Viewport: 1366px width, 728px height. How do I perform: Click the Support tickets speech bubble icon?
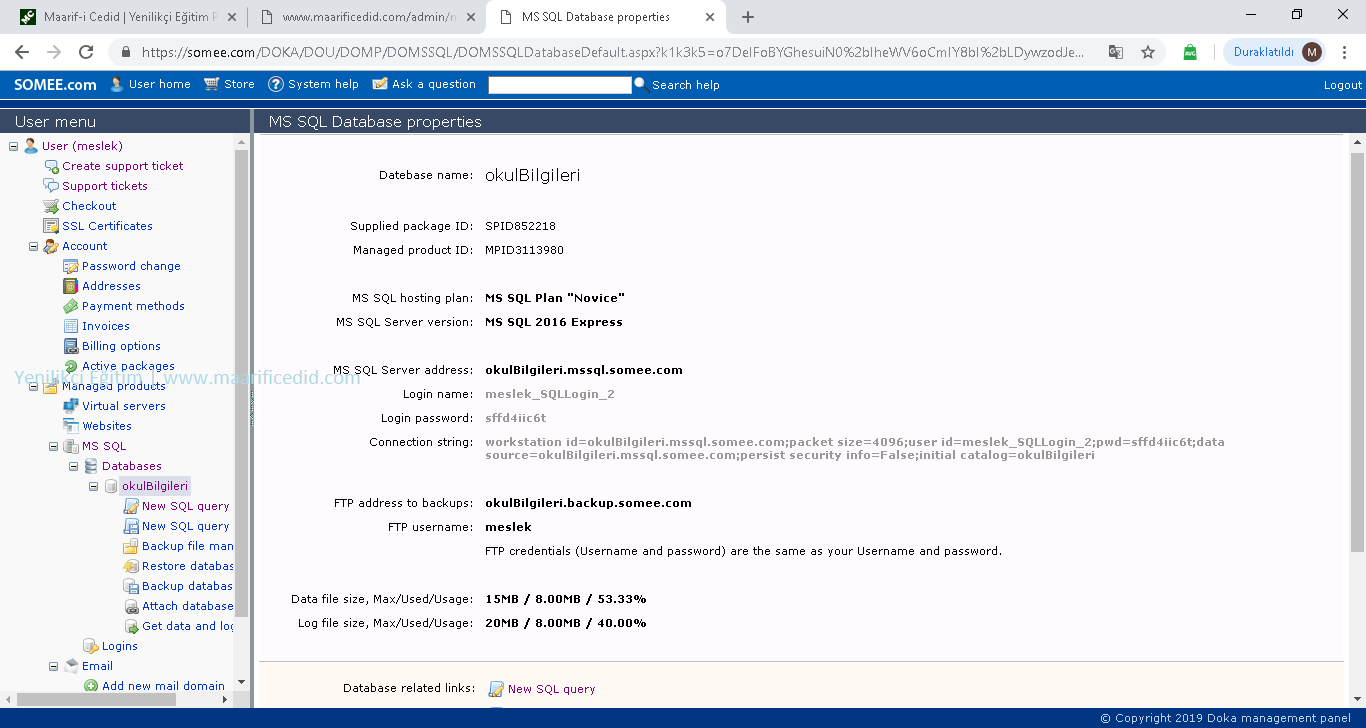[51, 186]
